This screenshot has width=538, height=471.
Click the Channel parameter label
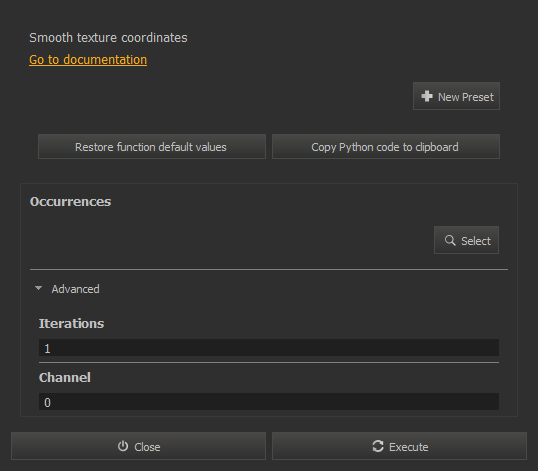coord(65,378)
